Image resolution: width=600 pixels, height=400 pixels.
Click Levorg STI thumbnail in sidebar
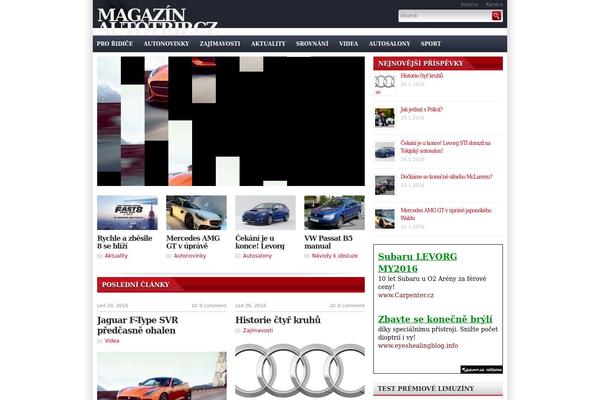point(385,151)
